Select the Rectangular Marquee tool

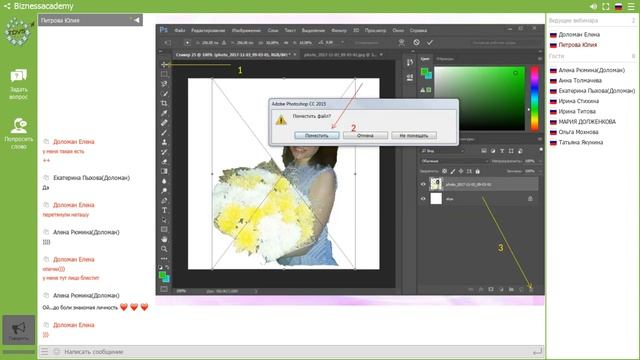click(164, 74)
